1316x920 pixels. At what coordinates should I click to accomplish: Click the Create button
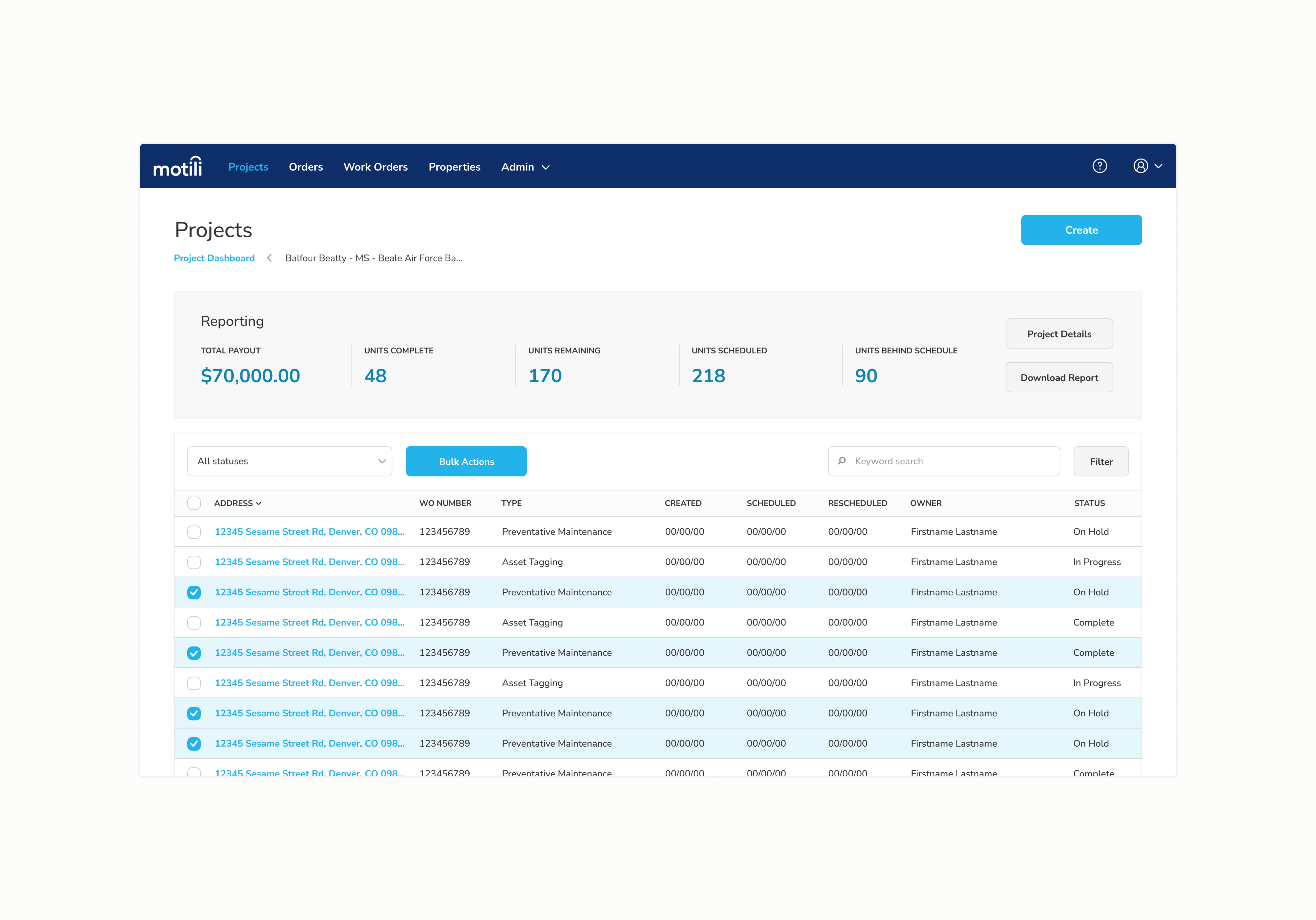[x=1081, y=230]
